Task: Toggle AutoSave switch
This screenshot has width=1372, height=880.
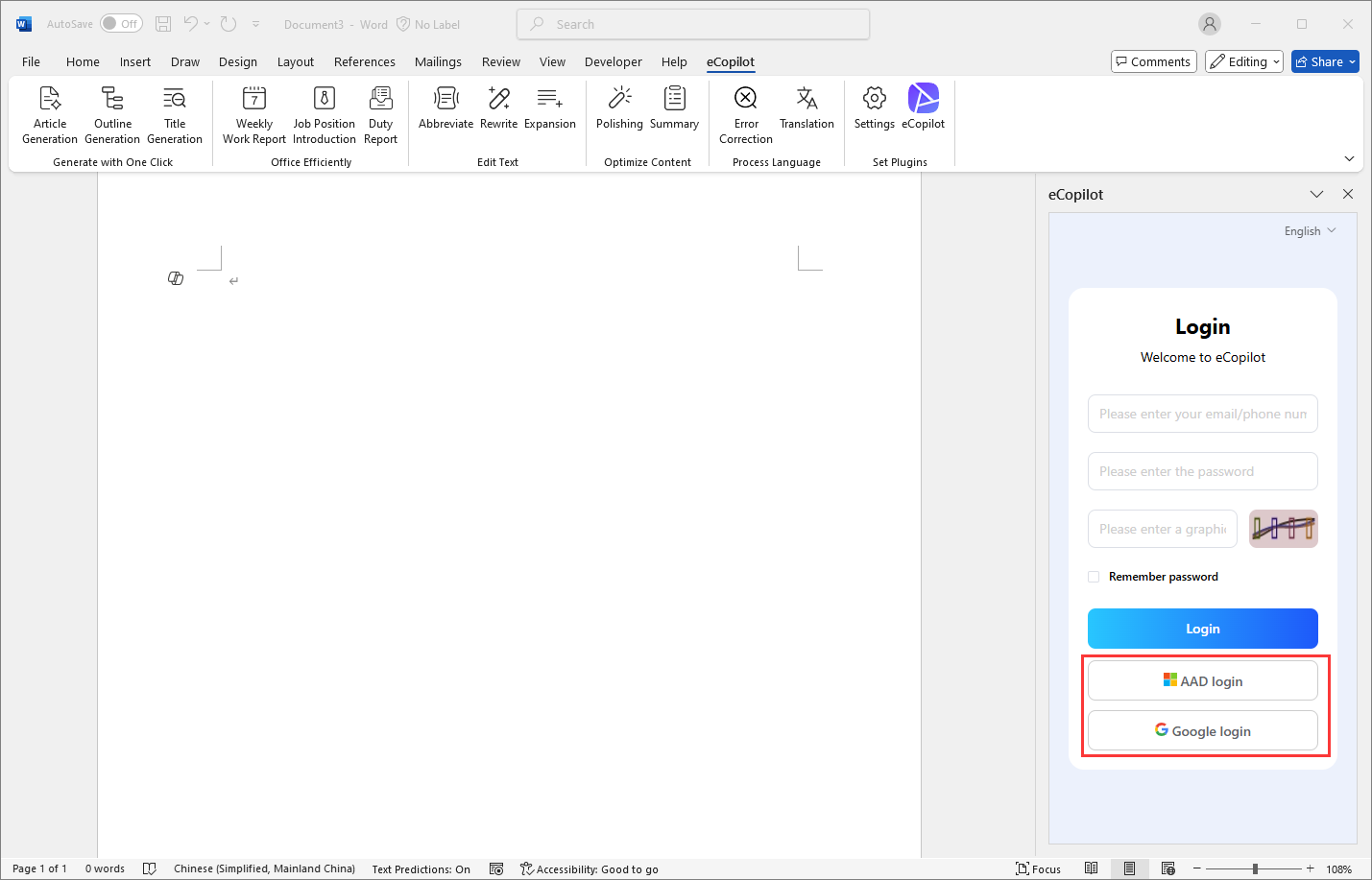Action: point(122,24)
